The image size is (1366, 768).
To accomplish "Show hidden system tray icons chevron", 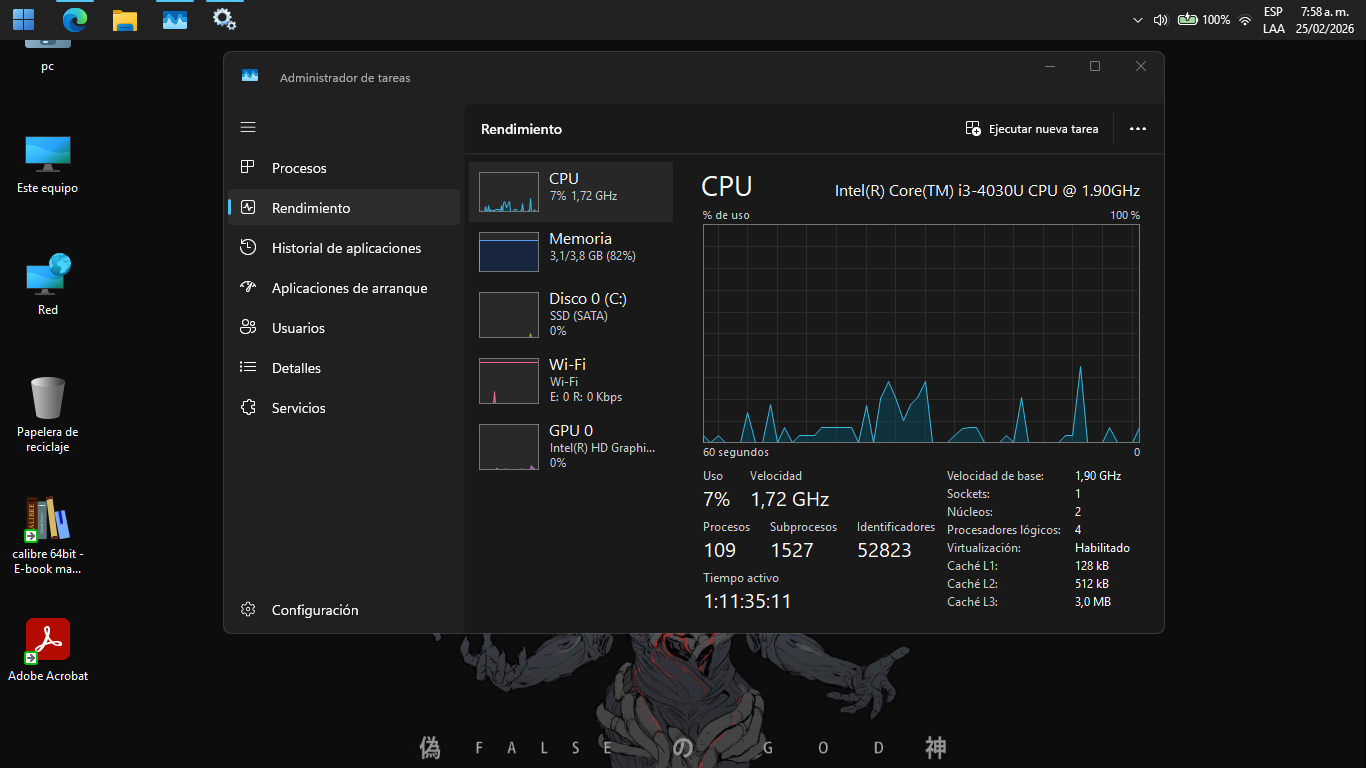I will 1137,20.
